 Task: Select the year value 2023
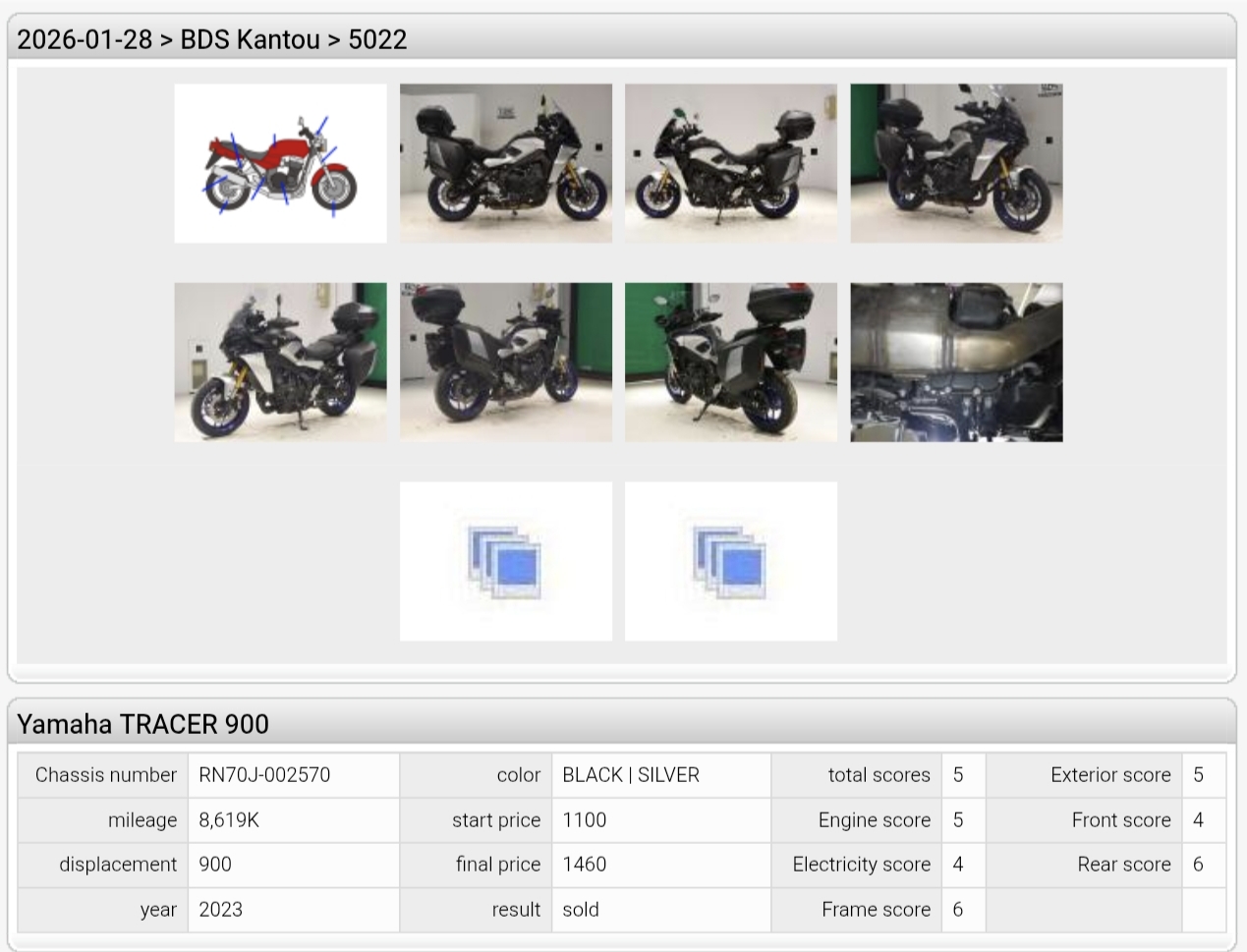tap(220, 910)
